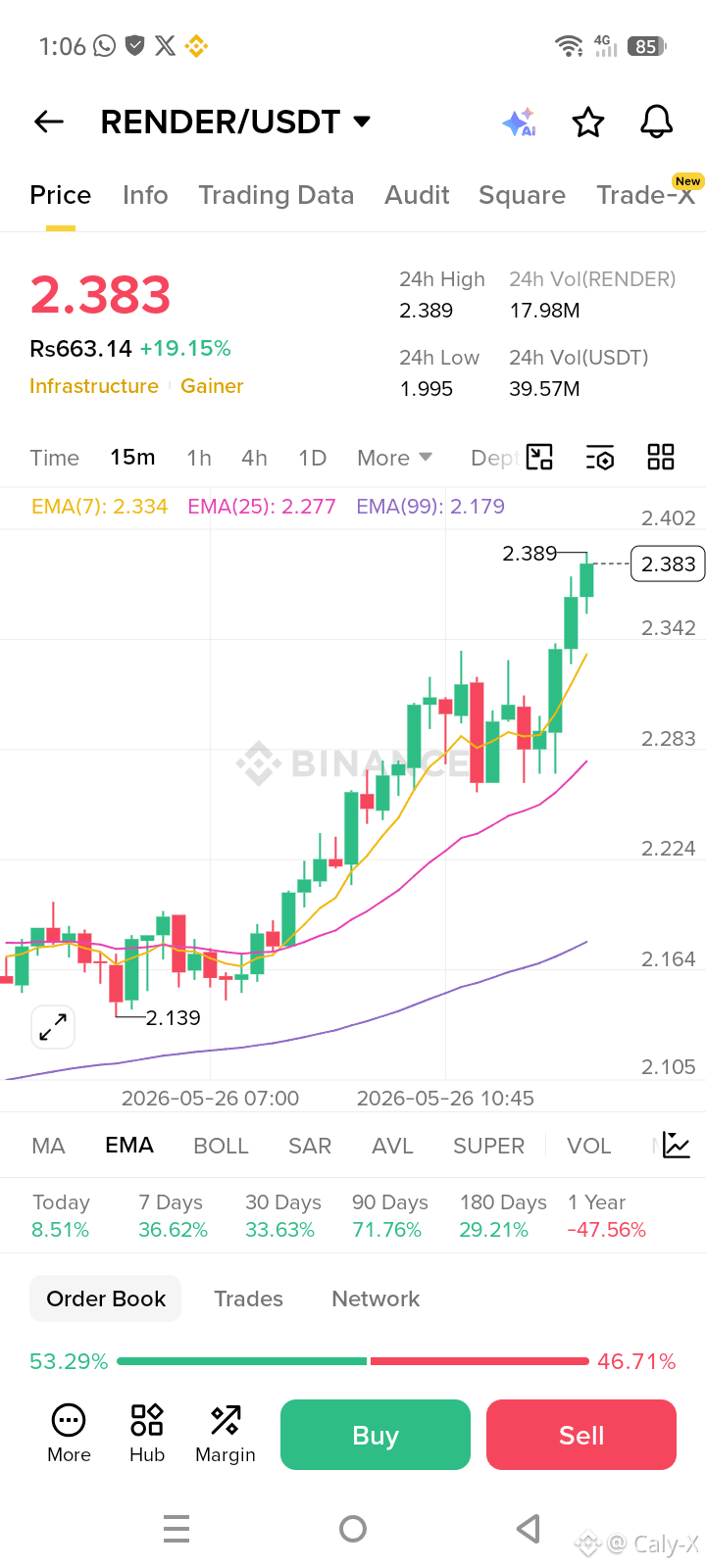The height and width of the screenshot is (1568, 706).
Task: Open Android recent apps button
Action: coord(176,1529)
